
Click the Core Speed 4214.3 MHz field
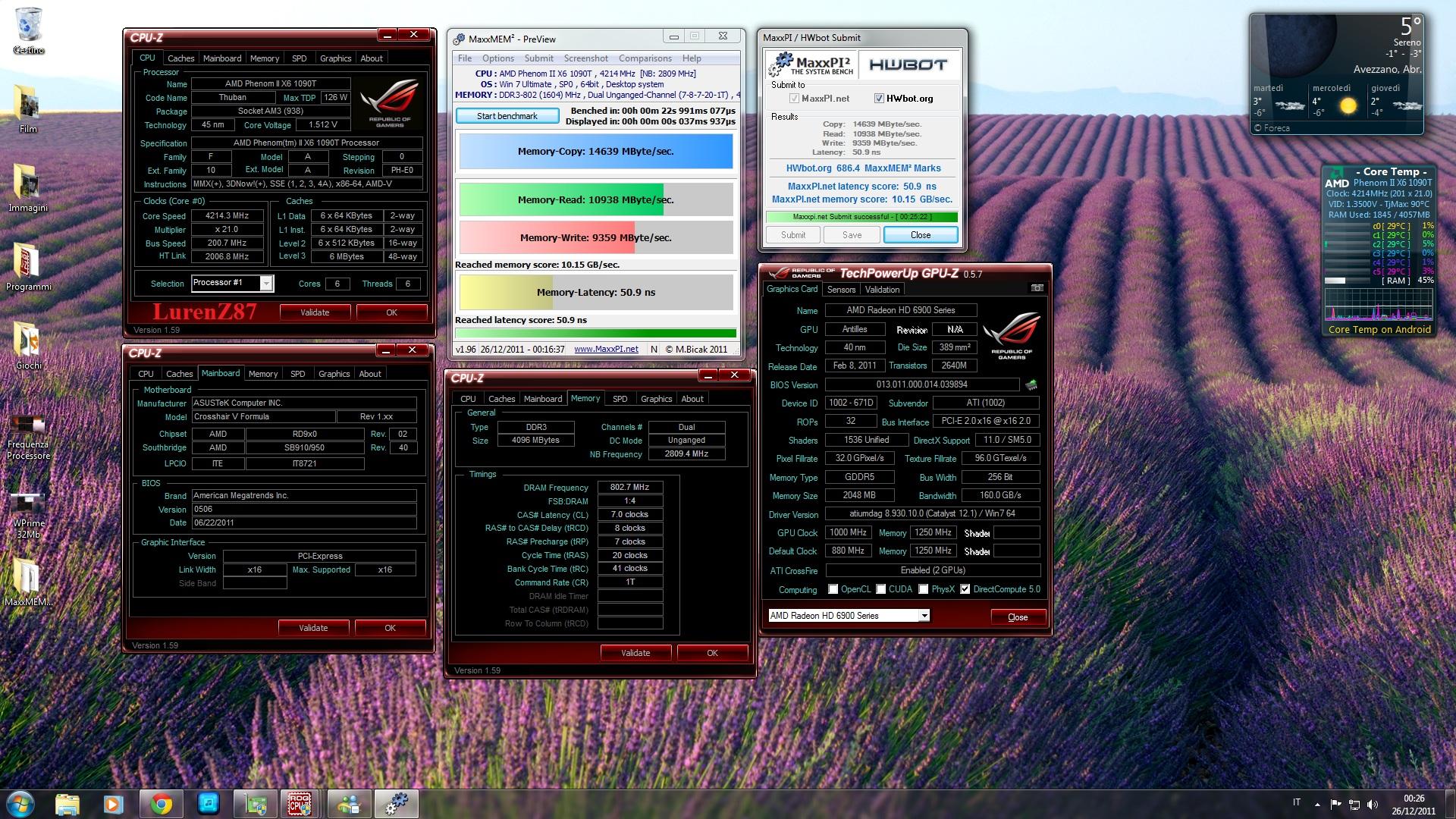(x=227, y=216)
